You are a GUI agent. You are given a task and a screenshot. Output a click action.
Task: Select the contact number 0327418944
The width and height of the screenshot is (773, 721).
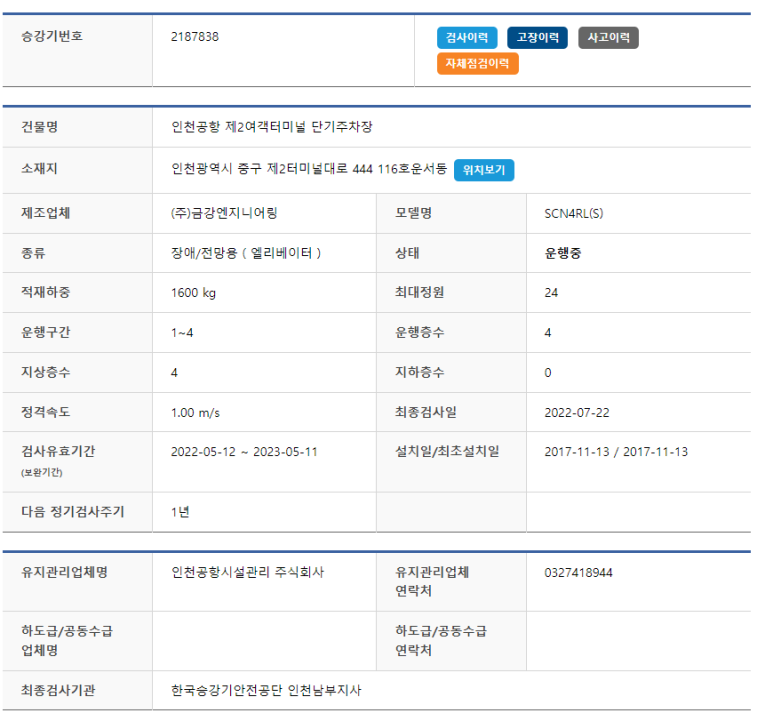578,573
